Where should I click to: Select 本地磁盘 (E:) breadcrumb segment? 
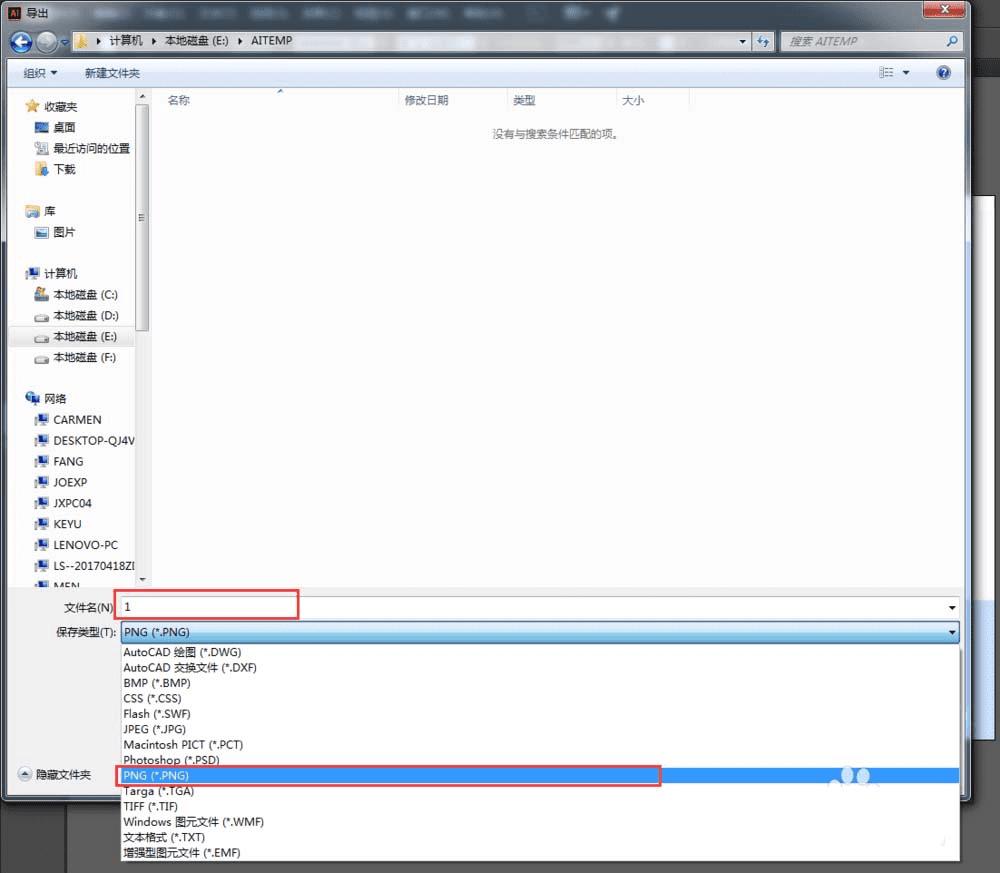coord(196,41)
